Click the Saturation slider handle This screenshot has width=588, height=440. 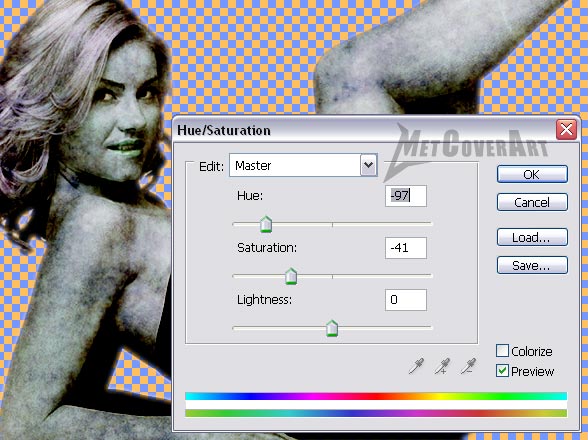click(x=291, y=276)
